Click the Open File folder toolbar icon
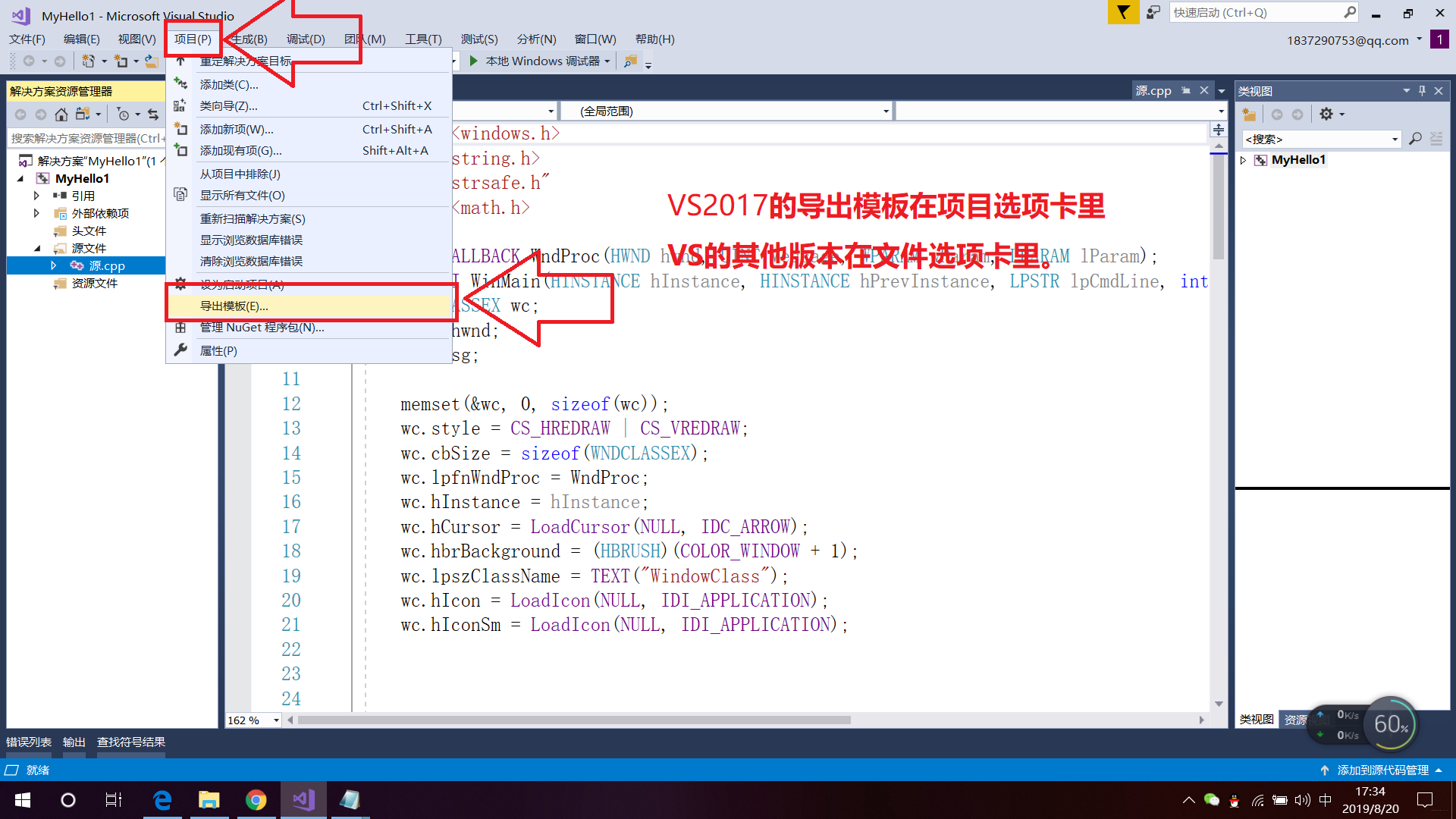The width and height of the screenshot is (1456, 819). click(152, 61)
